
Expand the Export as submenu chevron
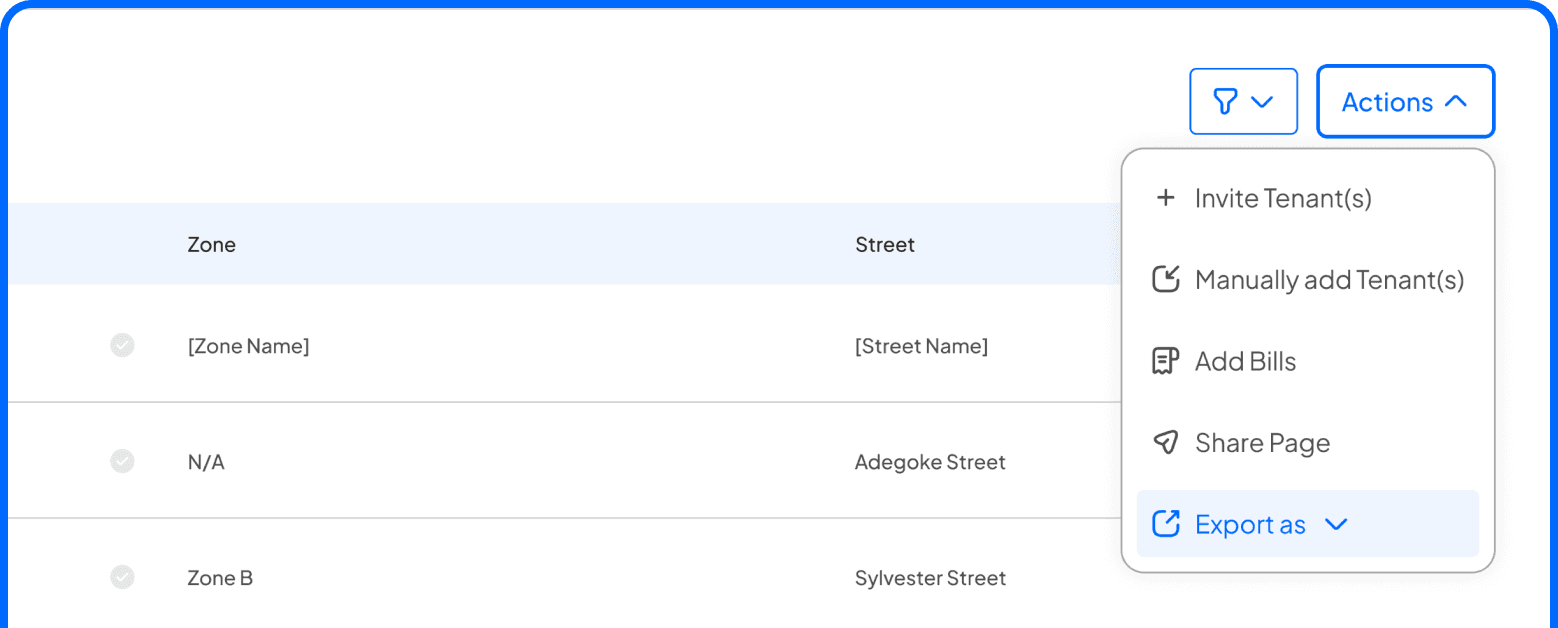tap(1336, 524)
